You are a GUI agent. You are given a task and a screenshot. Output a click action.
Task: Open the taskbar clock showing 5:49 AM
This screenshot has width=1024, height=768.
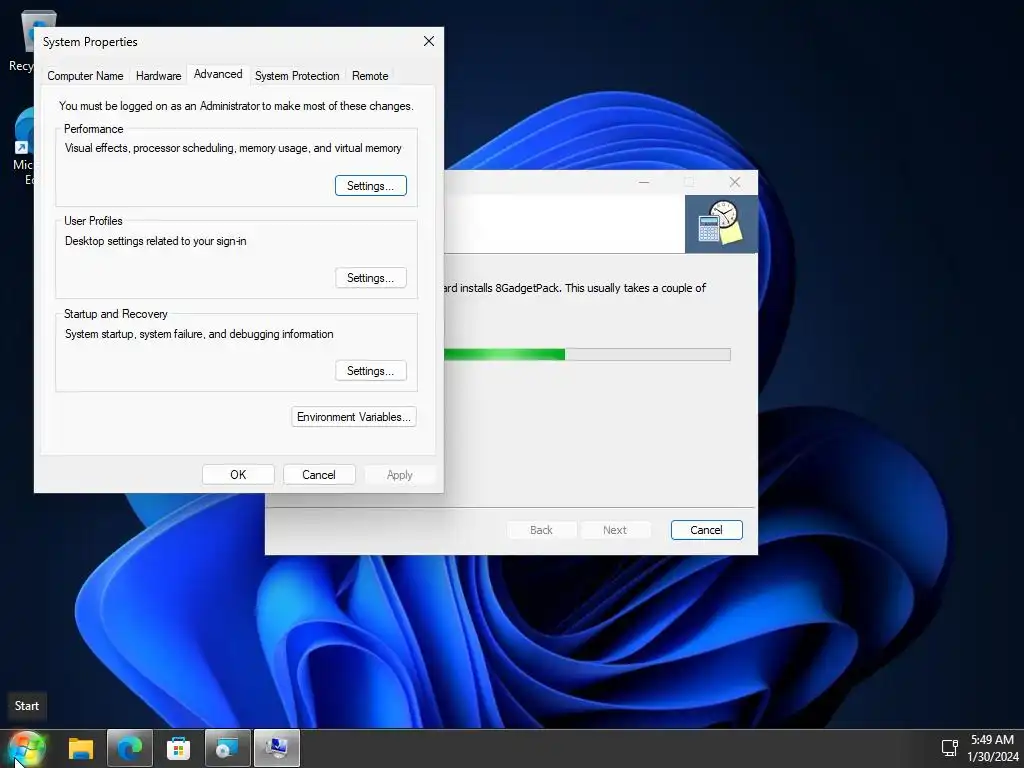point(992,748)
